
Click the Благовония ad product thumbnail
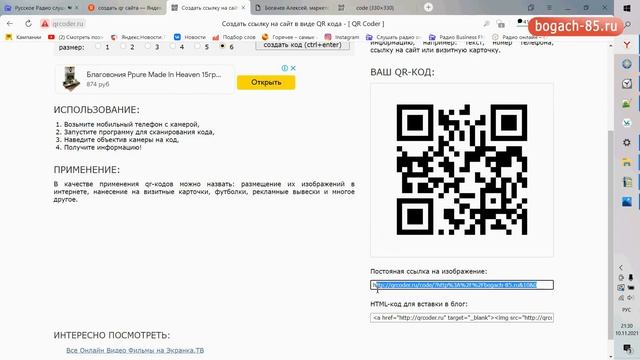pos(71,78)
